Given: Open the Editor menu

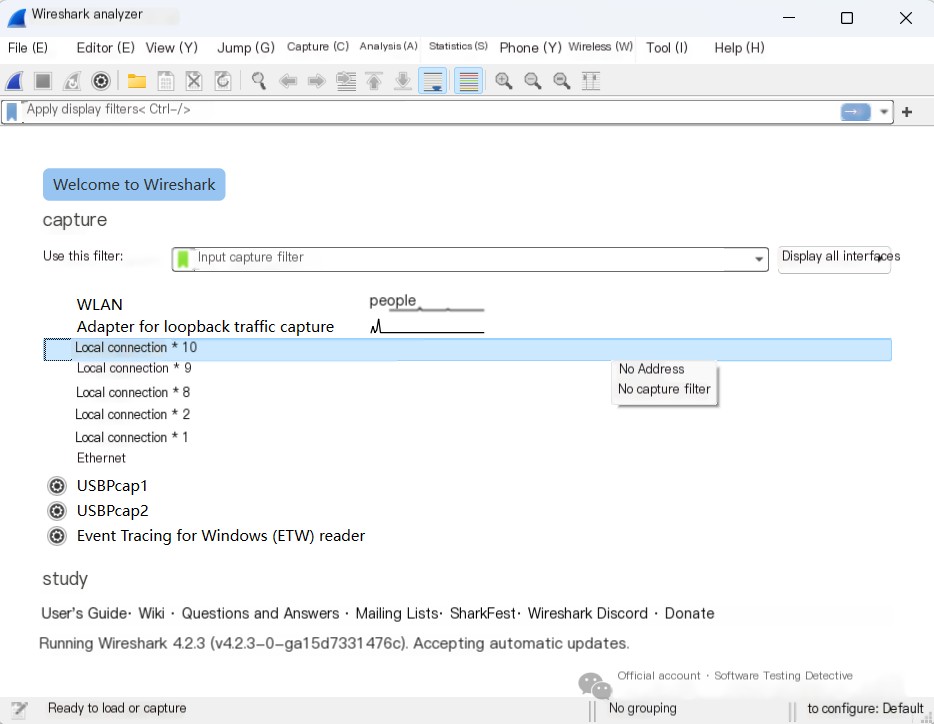Looking at the screenshot, I should click(105, 48).
